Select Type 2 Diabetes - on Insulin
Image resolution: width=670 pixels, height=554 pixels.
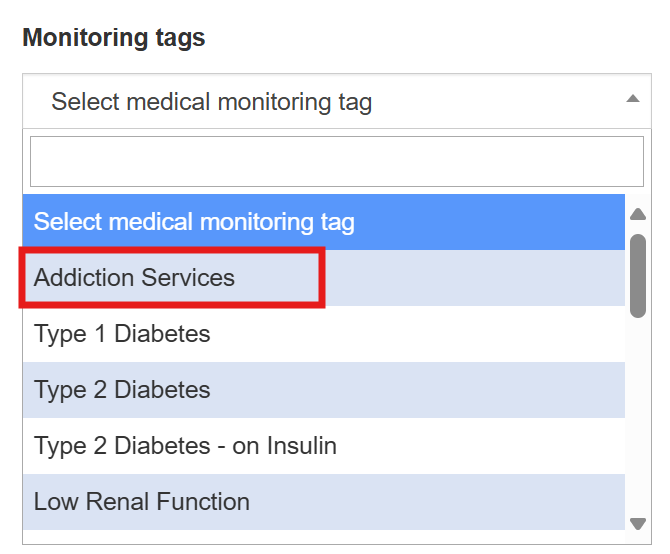(x=185, y=446)
